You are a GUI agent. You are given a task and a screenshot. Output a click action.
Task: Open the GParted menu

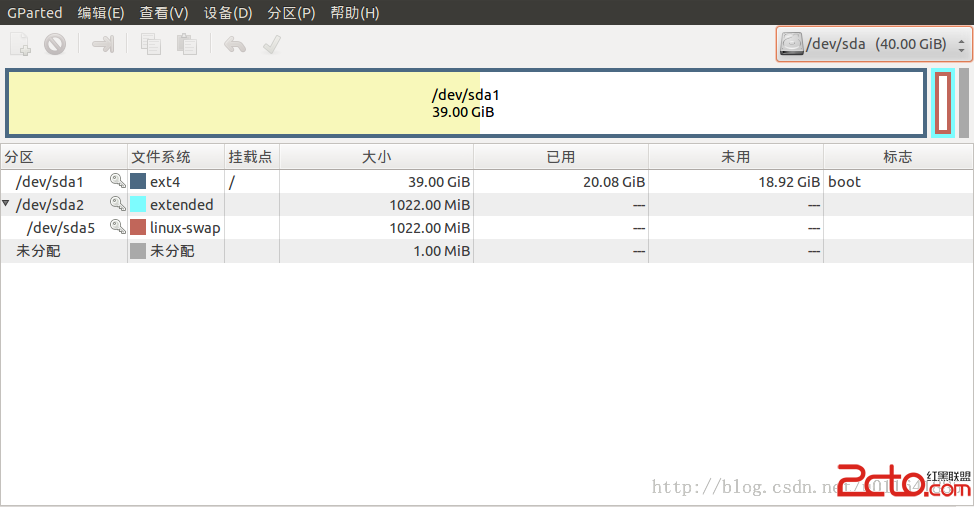(x=35, y=12)
